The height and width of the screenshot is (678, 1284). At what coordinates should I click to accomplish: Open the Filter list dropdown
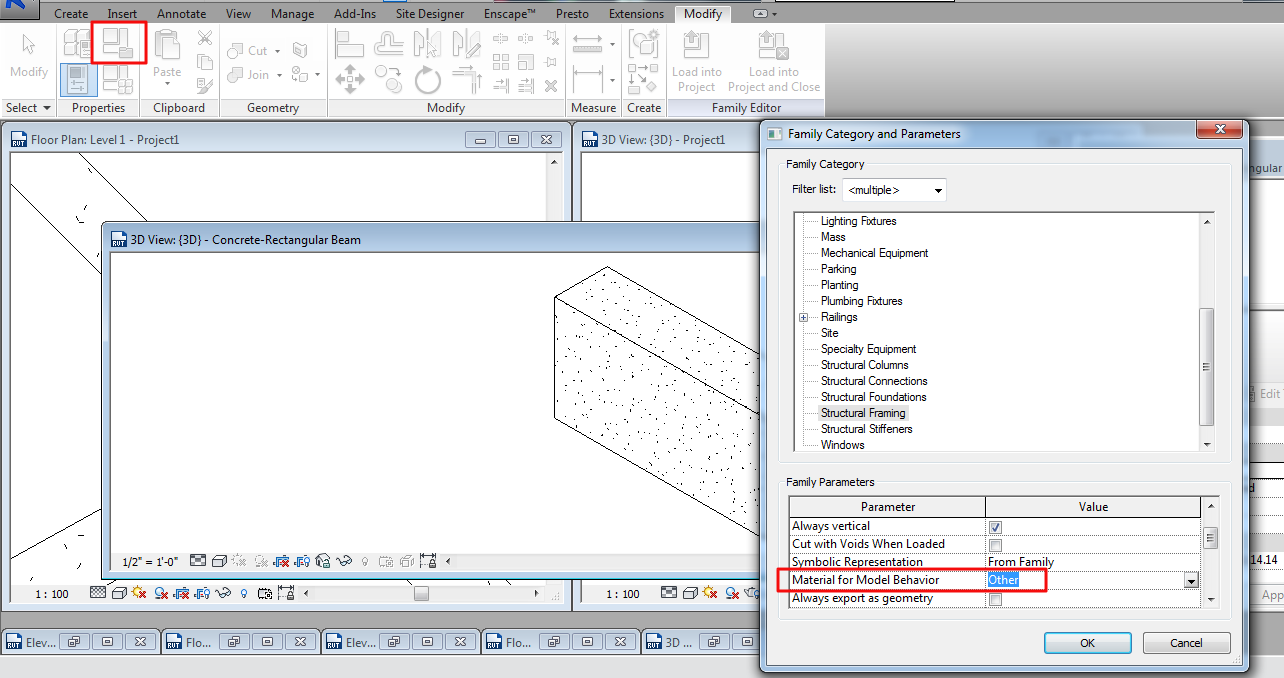pyautogui.click(x=894, y=190)
